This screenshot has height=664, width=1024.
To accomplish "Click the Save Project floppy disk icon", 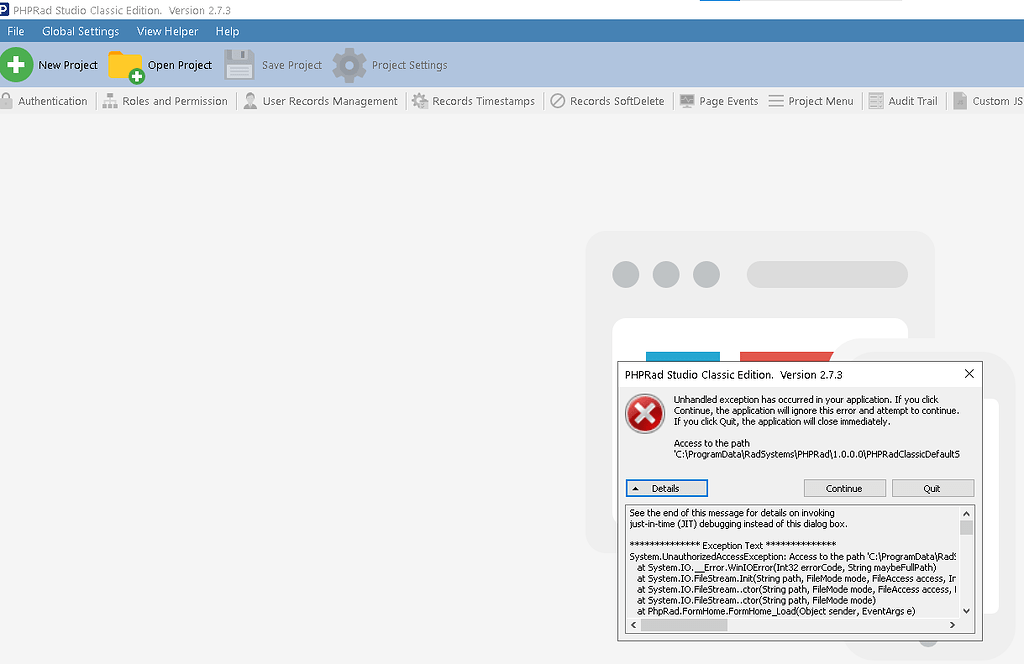I will (239, 65).
